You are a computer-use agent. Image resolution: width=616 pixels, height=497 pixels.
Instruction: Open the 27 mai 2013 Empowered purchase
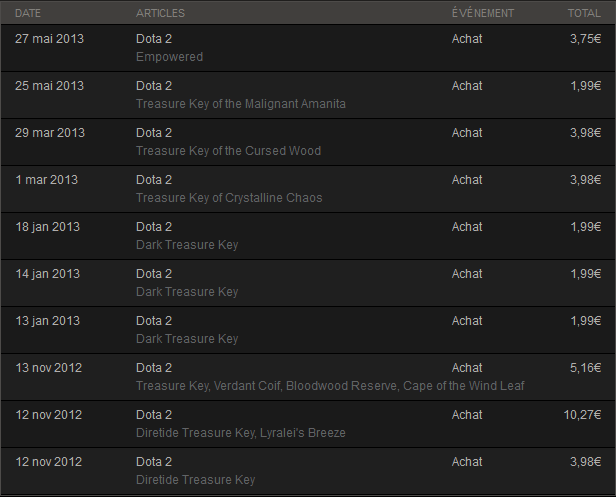click(x=308, y=48)
